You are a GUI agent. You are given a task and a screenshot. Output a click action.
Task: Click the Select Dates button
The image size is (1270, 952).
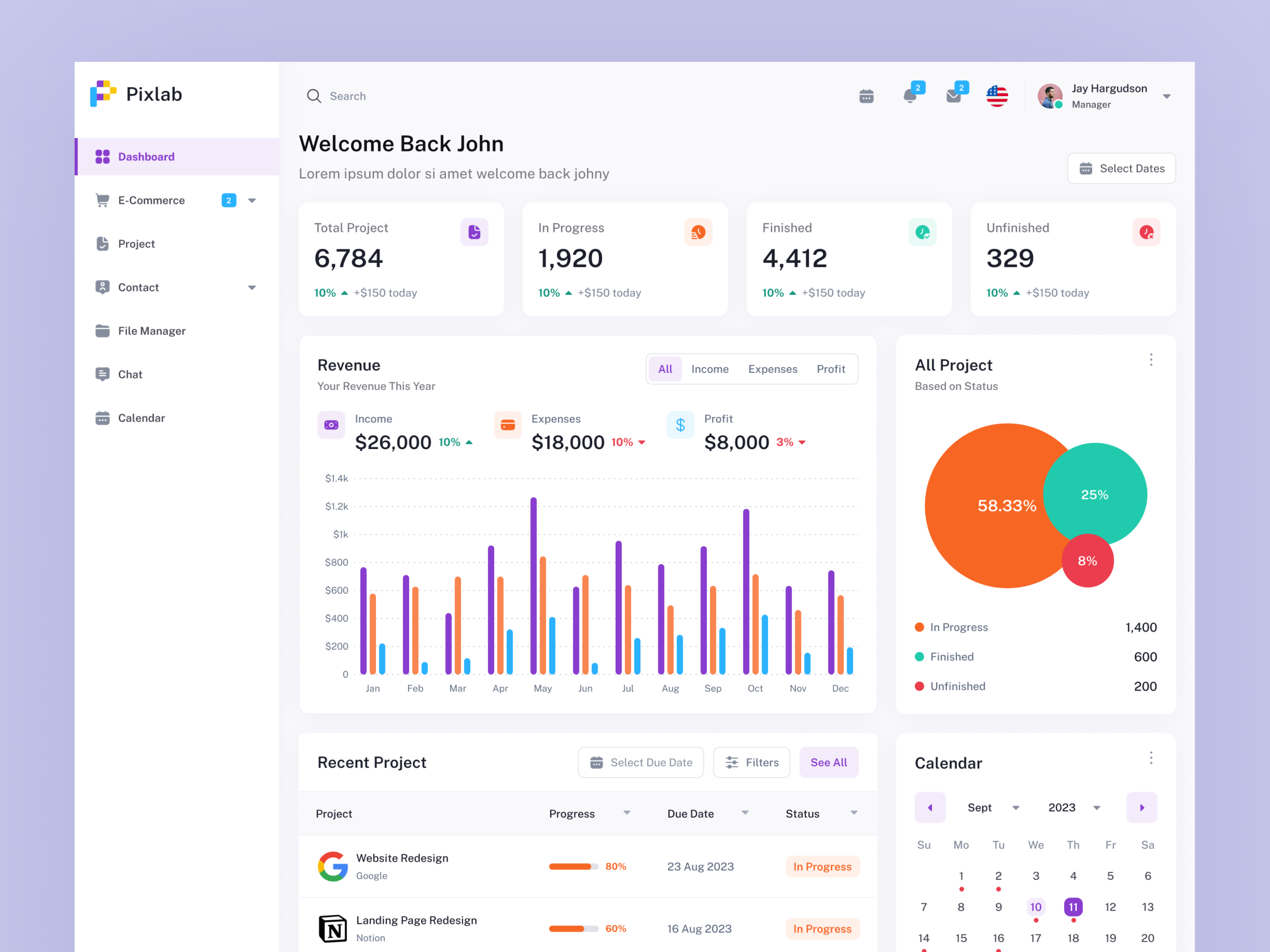tap(1121, 168)
